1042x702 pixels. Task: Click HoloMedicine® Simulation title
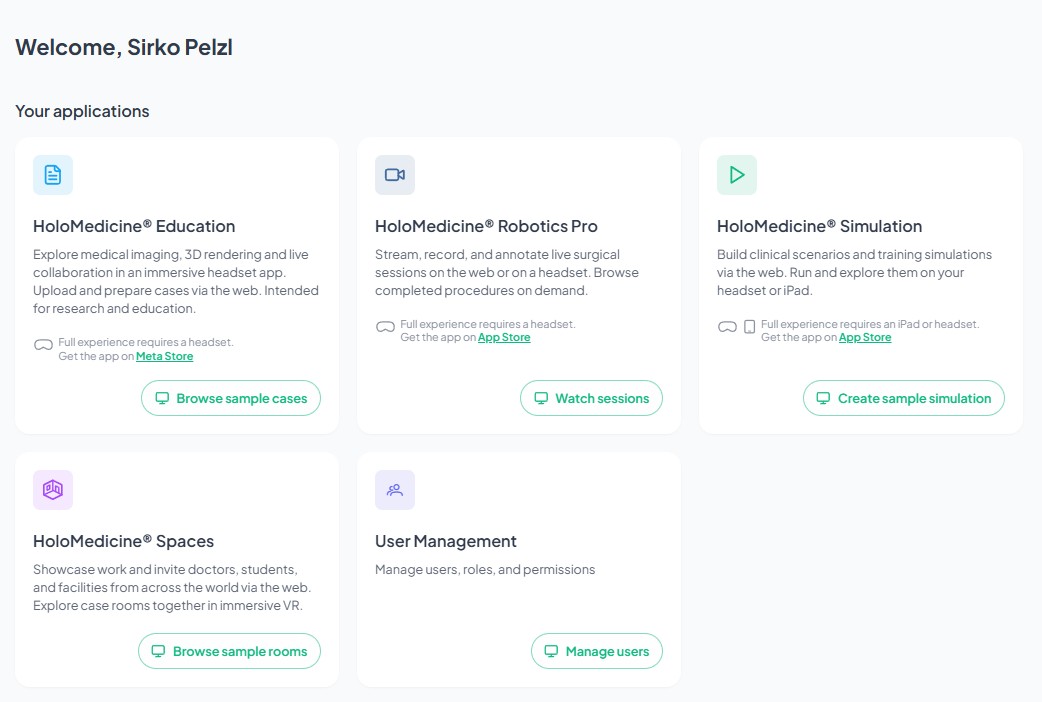(819, 226)
